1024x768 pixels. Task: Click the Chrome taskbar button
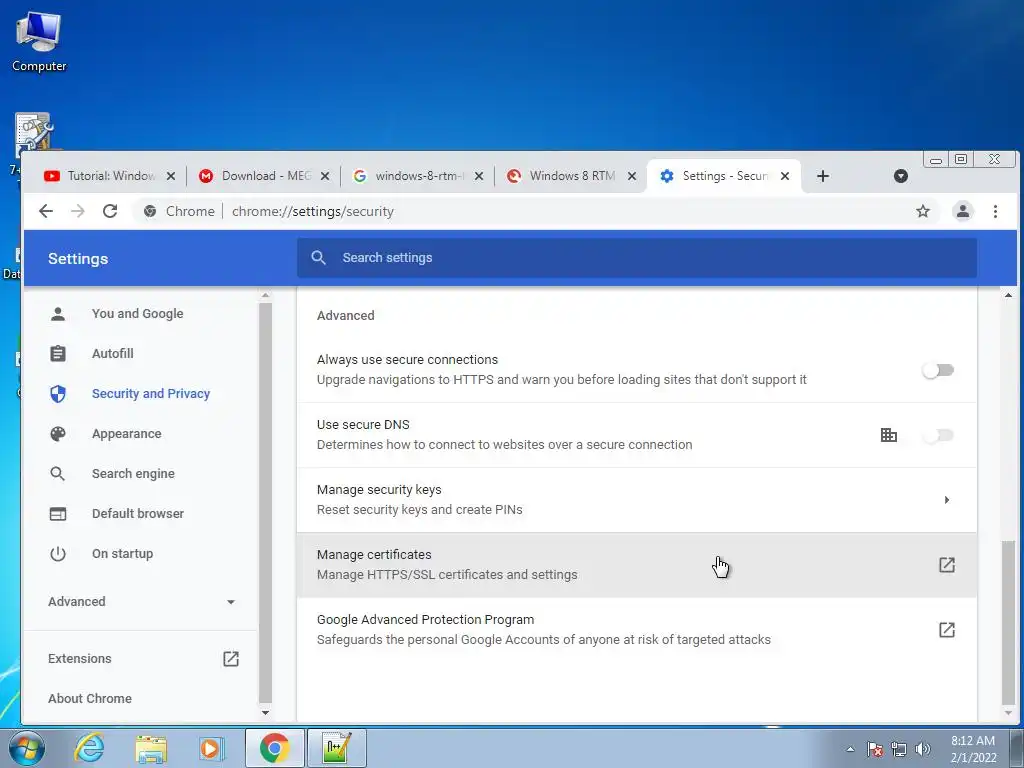tap(275, 748)
